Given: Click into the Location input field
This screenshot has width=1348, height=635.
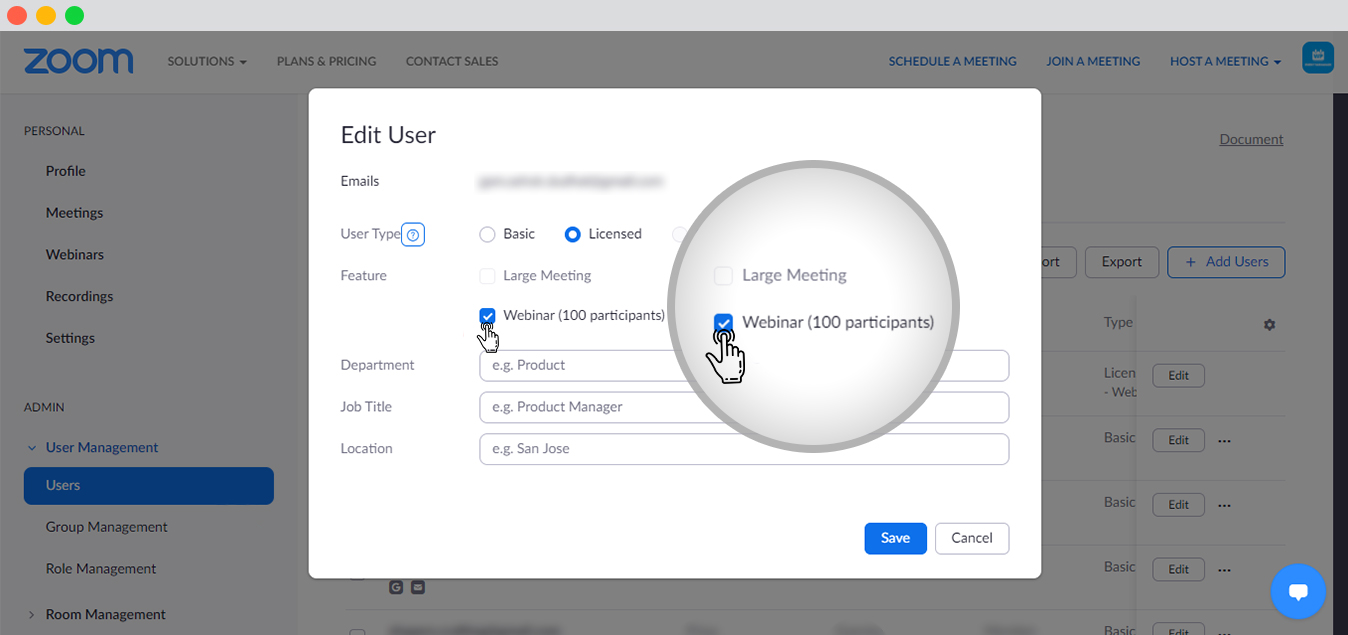Looking at the screenshot, I should (744, 449).
